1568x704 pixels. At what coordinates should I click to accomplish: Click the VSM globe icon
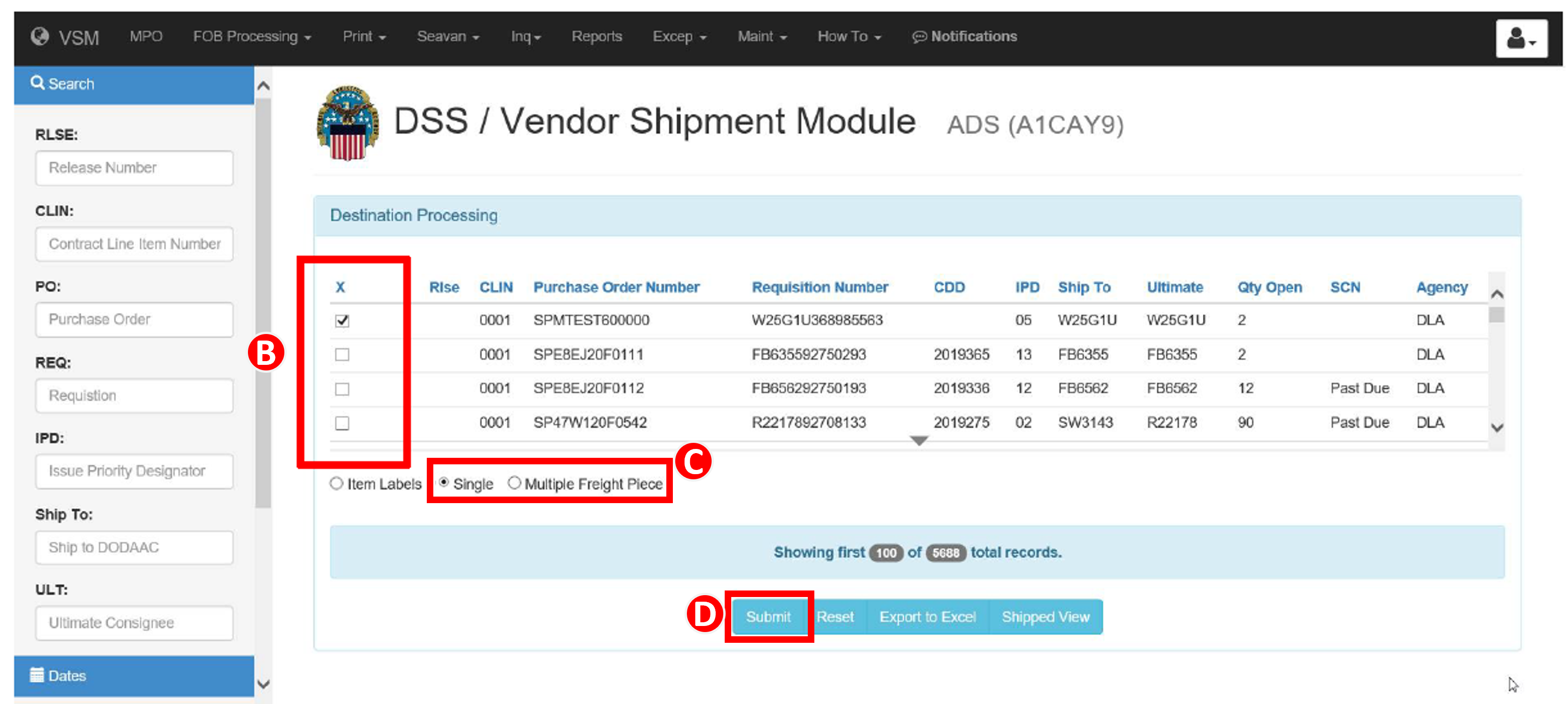(x=40, y=36)
